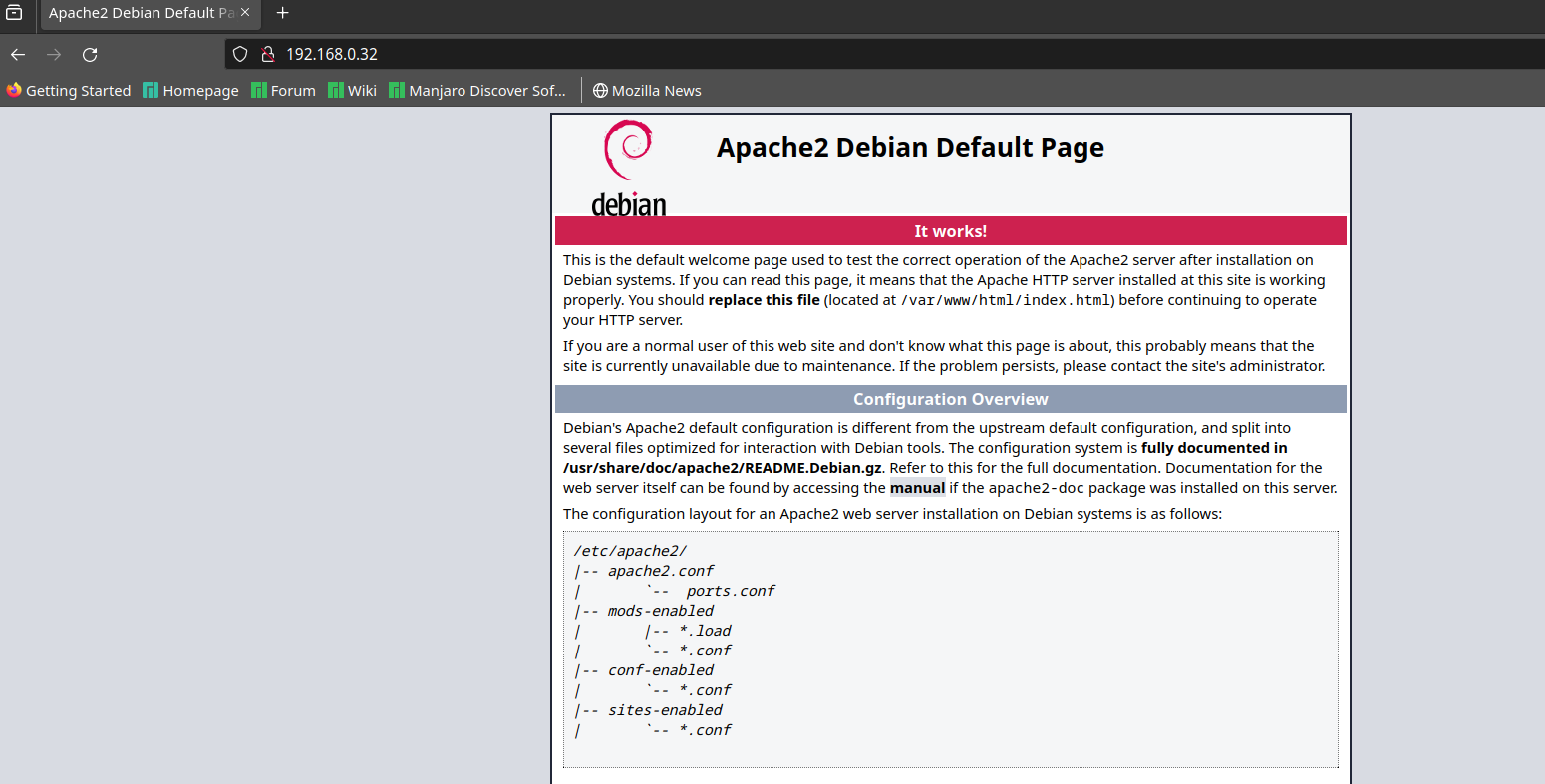This screenshot has height=784, width=1545.
Task: Click the apache2-doc package name text
Action: (1037, 488)
